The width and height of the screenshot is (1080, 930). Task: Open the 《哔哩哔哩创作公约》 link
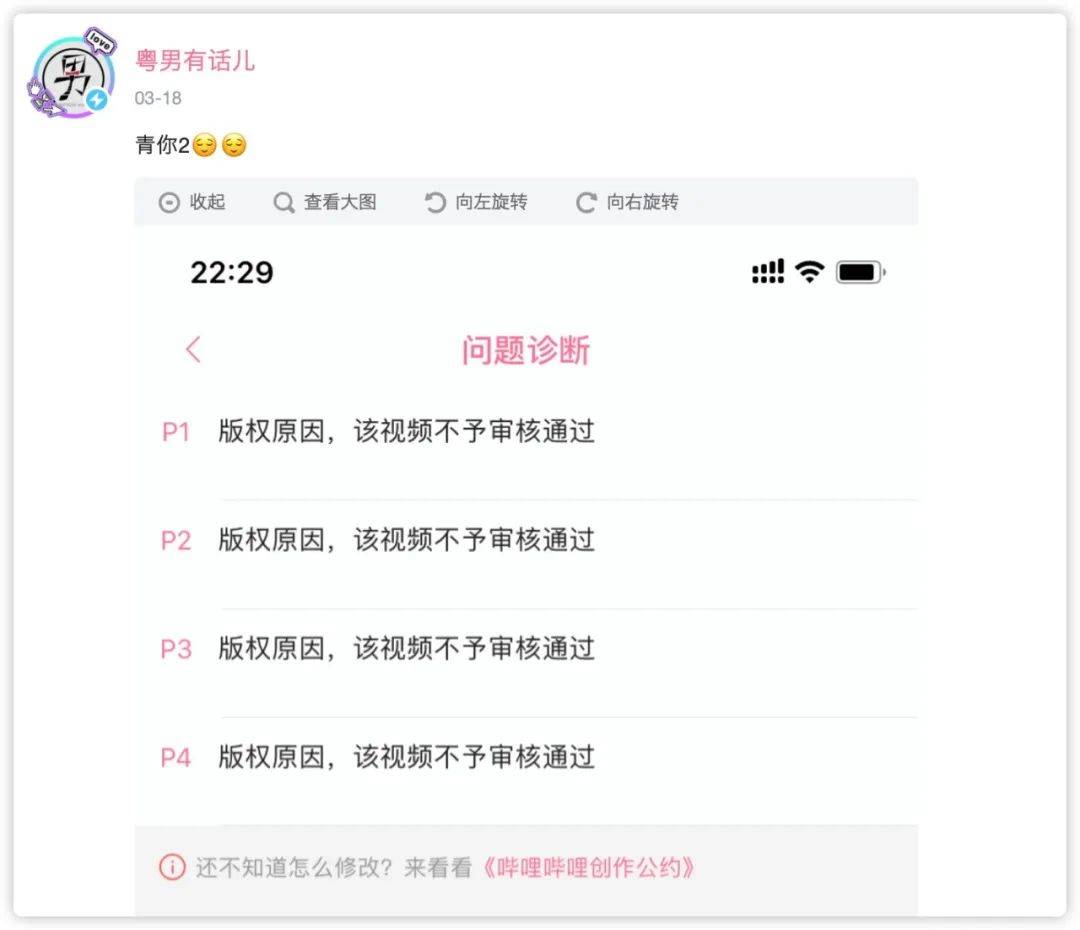pyautogui.click(x=588, y=867)
